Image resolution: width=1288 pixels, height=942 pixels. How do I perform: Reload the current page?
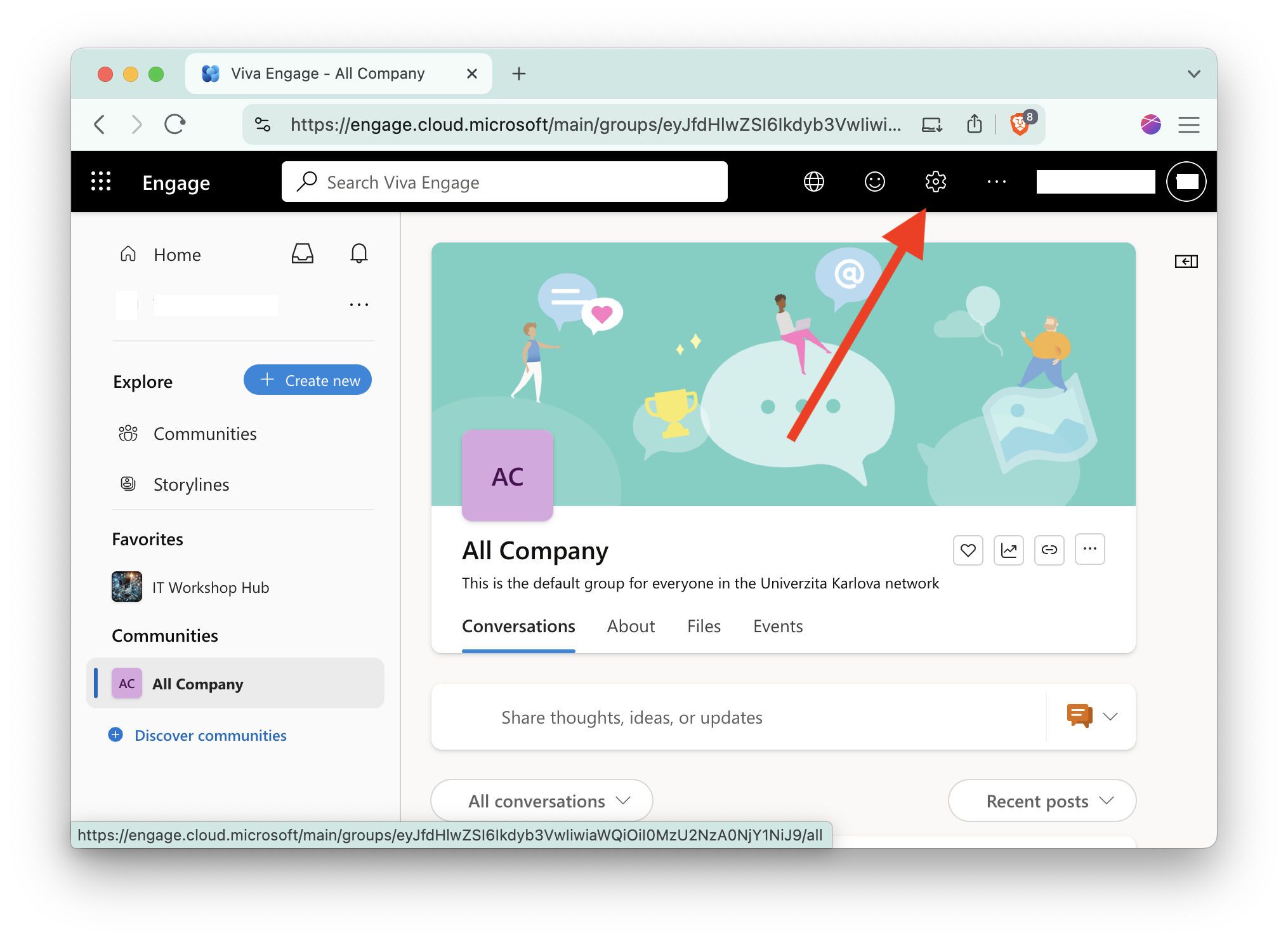(x=174, y=124)
